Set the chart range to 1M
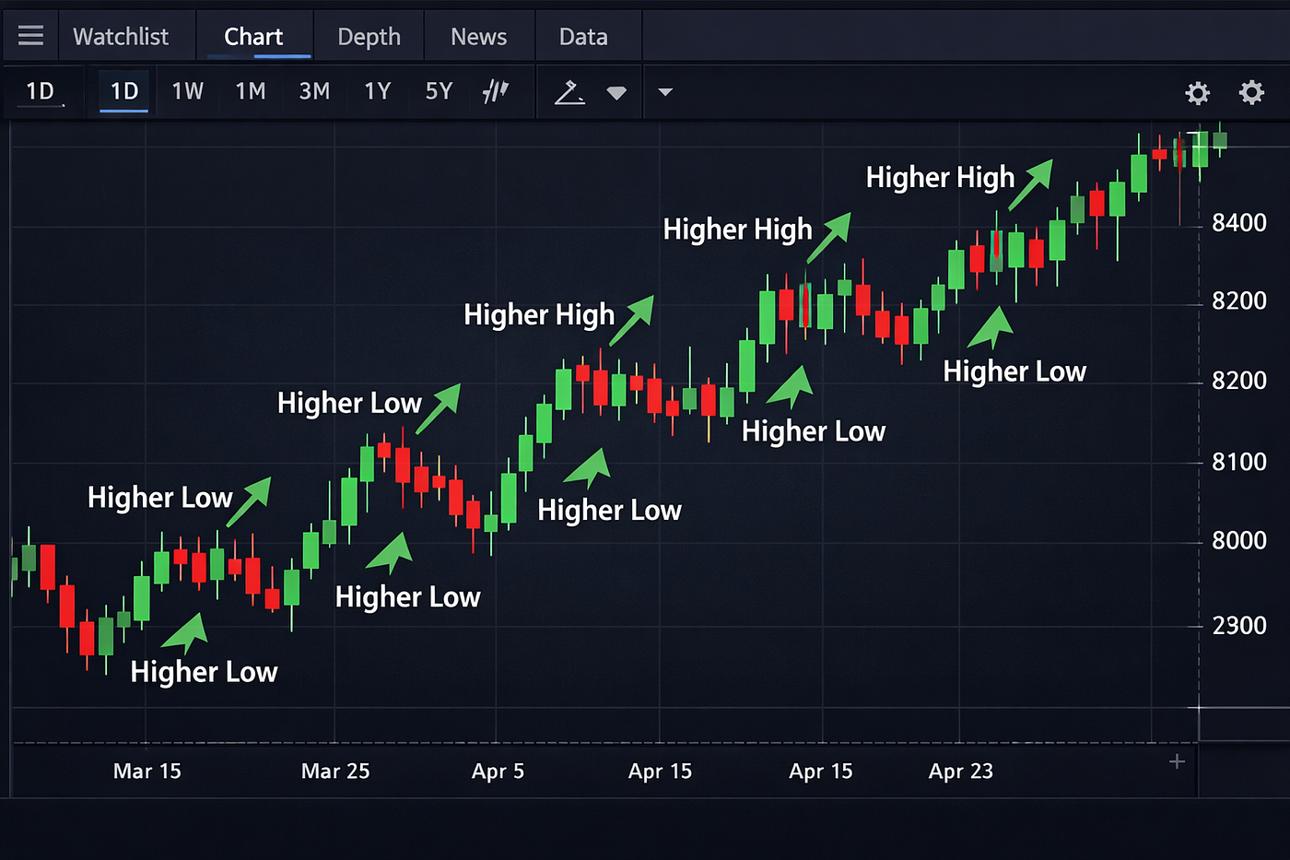Screen dimensions: 1290x860 [250, 92]
